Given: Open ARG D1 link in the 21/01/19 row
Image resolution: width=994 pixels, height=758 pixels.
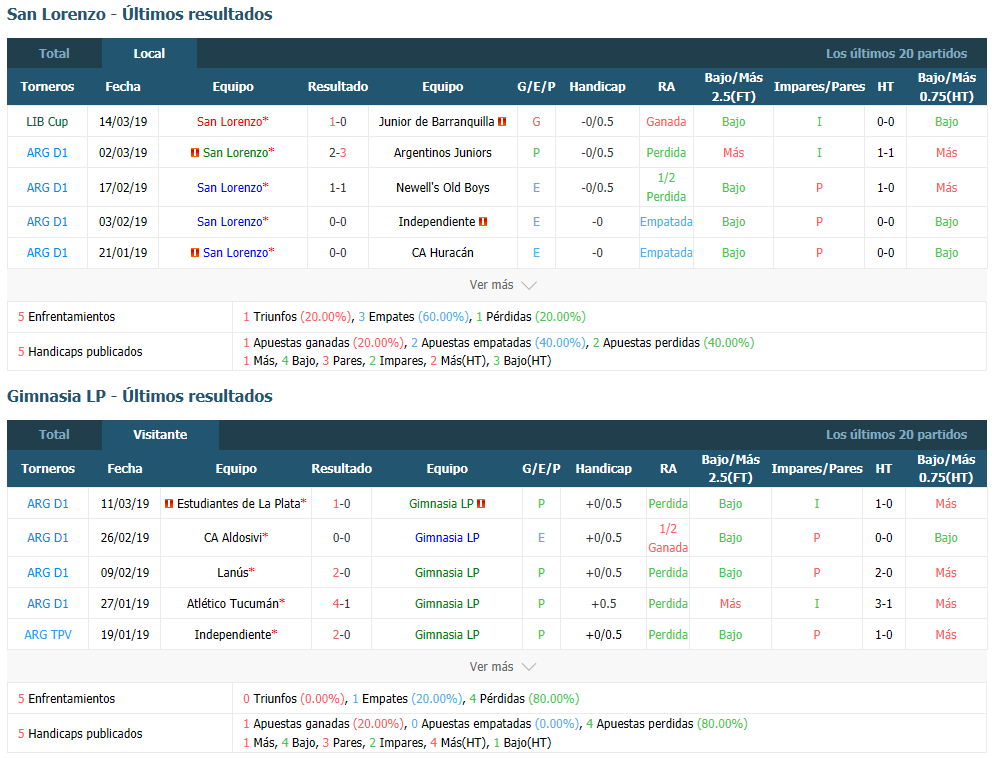Looking at the screenshot, I should coord(47,252).
